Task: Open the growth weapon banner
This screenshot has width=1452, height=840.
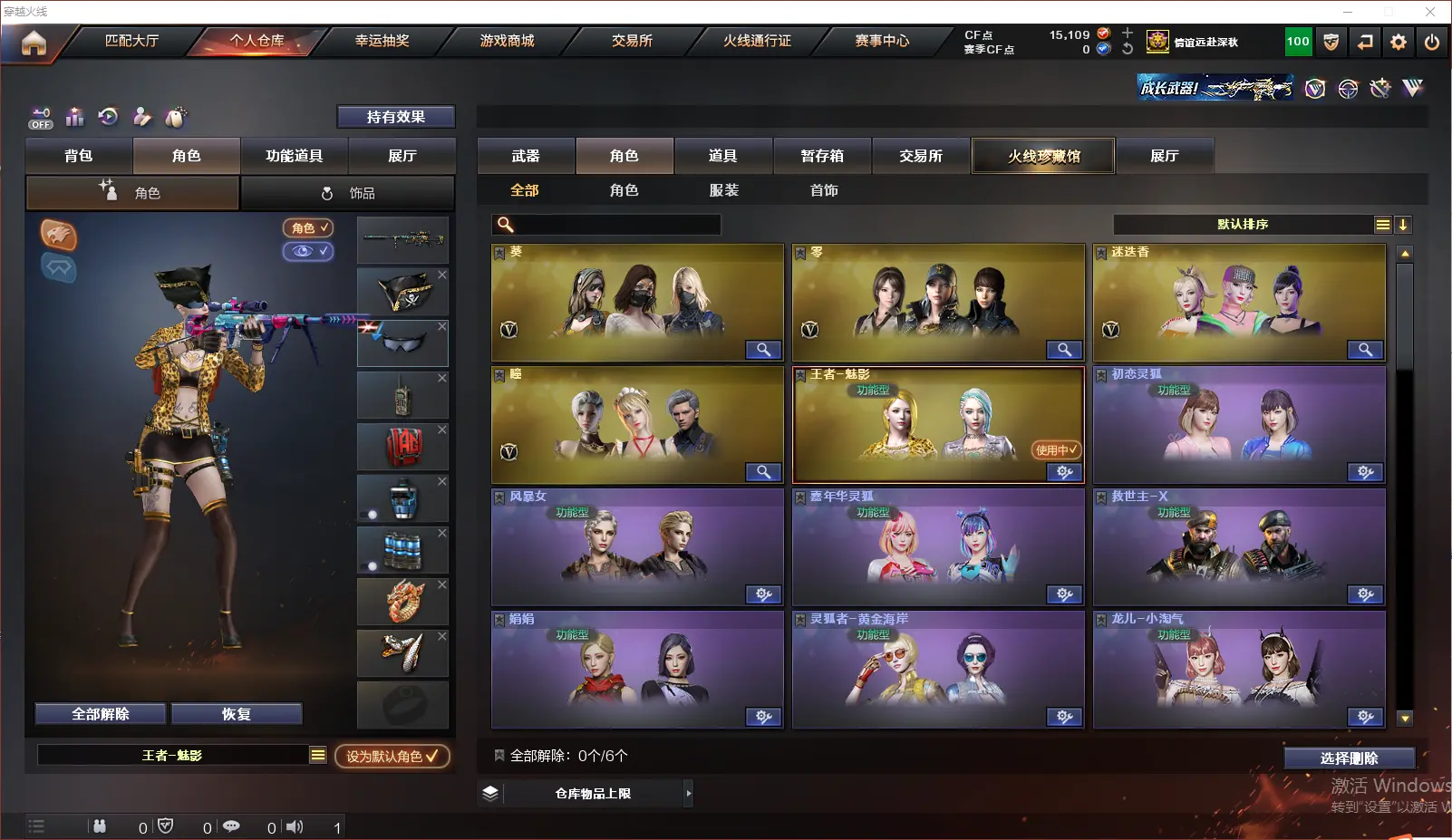Action: (x=1215, y=88)
